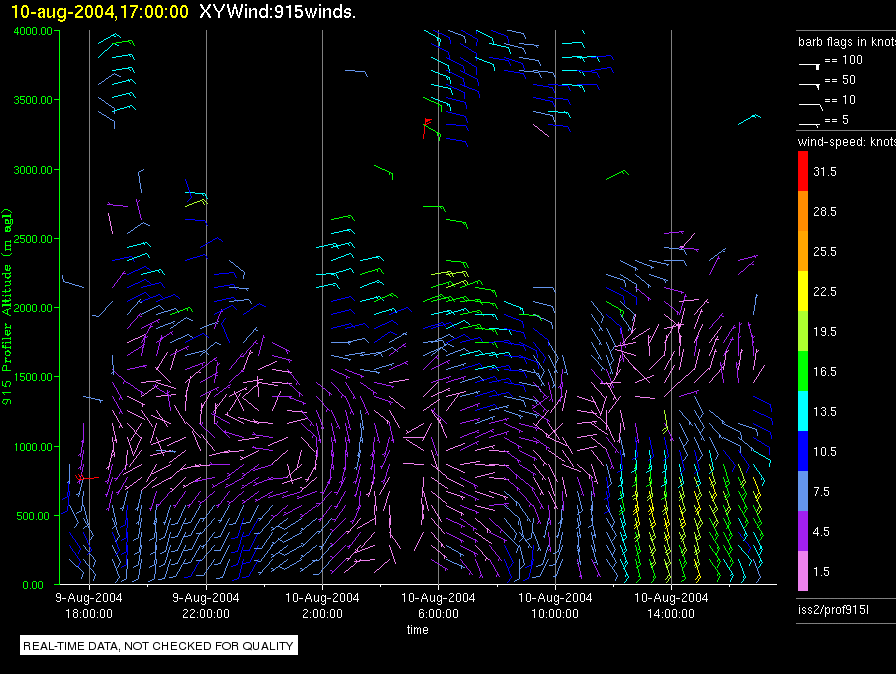Image resolution: width=896 pixels, height=674 pixels.
Task: Click the 10-Aug-2004 14:00:00 time axis label
Action: [x=671, y=604]
